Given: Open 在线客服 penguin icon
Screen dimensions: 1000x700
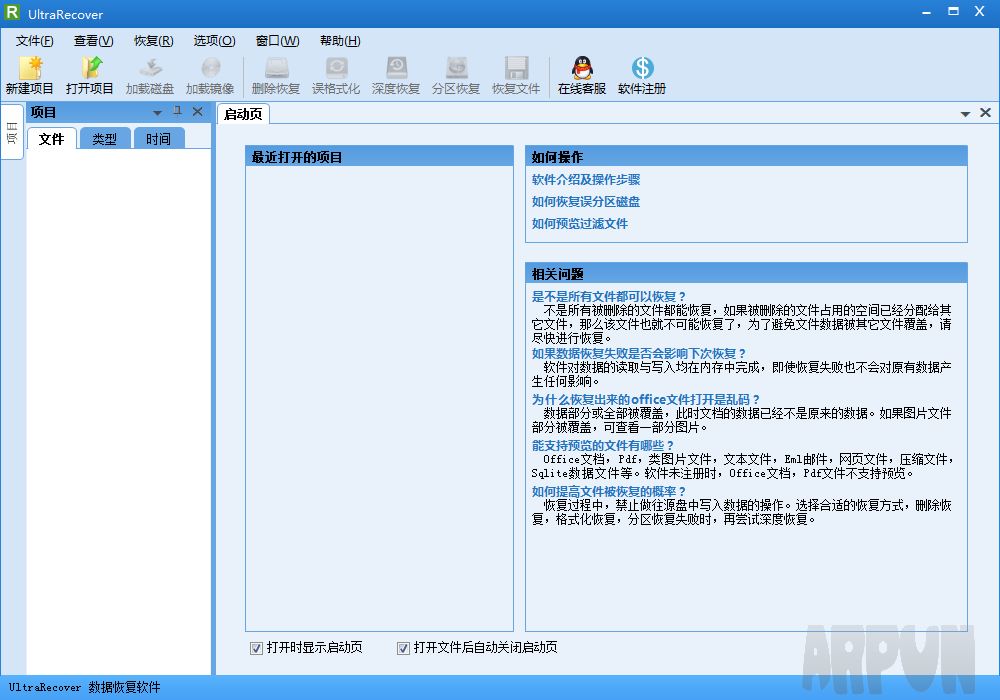Looking at the screenshot, I should [582, 69].
